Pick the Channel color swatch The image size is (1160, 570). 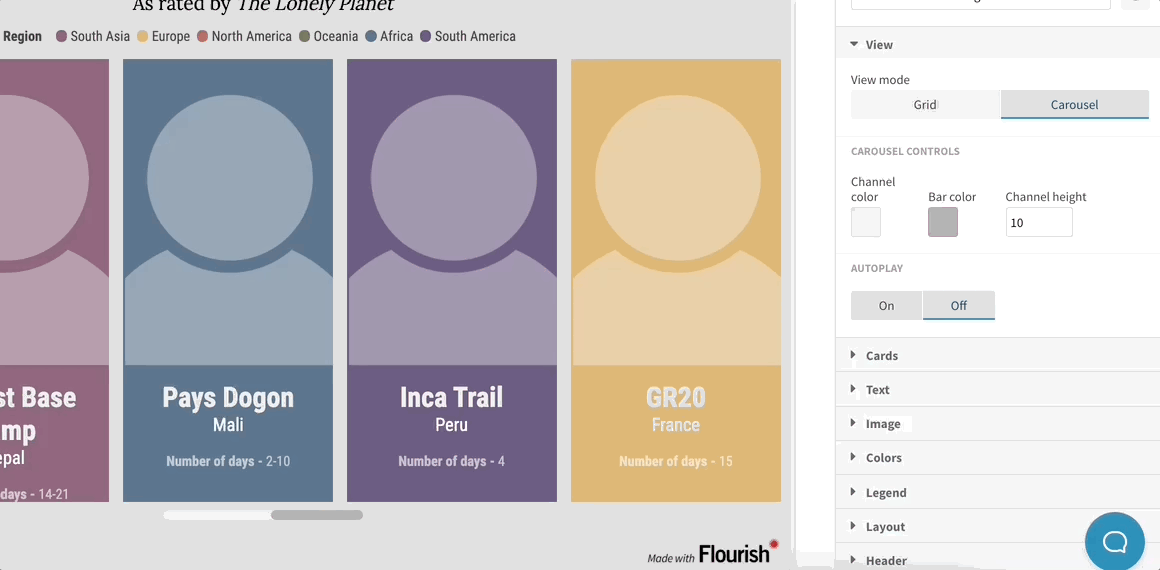point(865,222)
